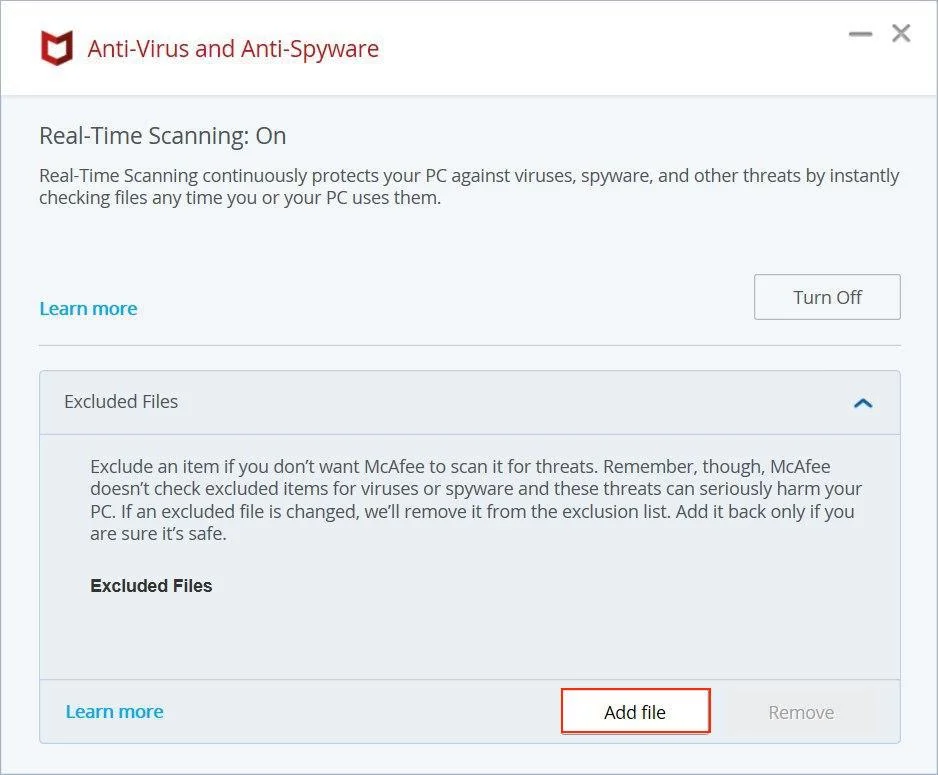Click footer space between Learn more and Add file
This screenshot has width=938, height=775.
[360, 712]
